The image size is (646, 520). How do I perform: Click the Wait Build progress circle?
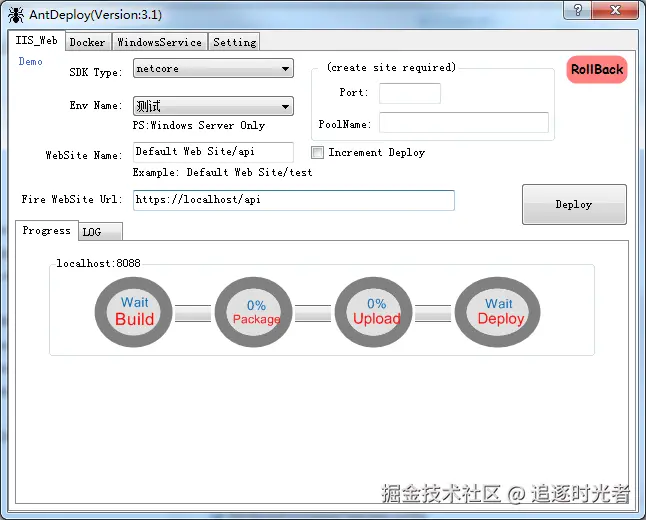pos(133,312)
